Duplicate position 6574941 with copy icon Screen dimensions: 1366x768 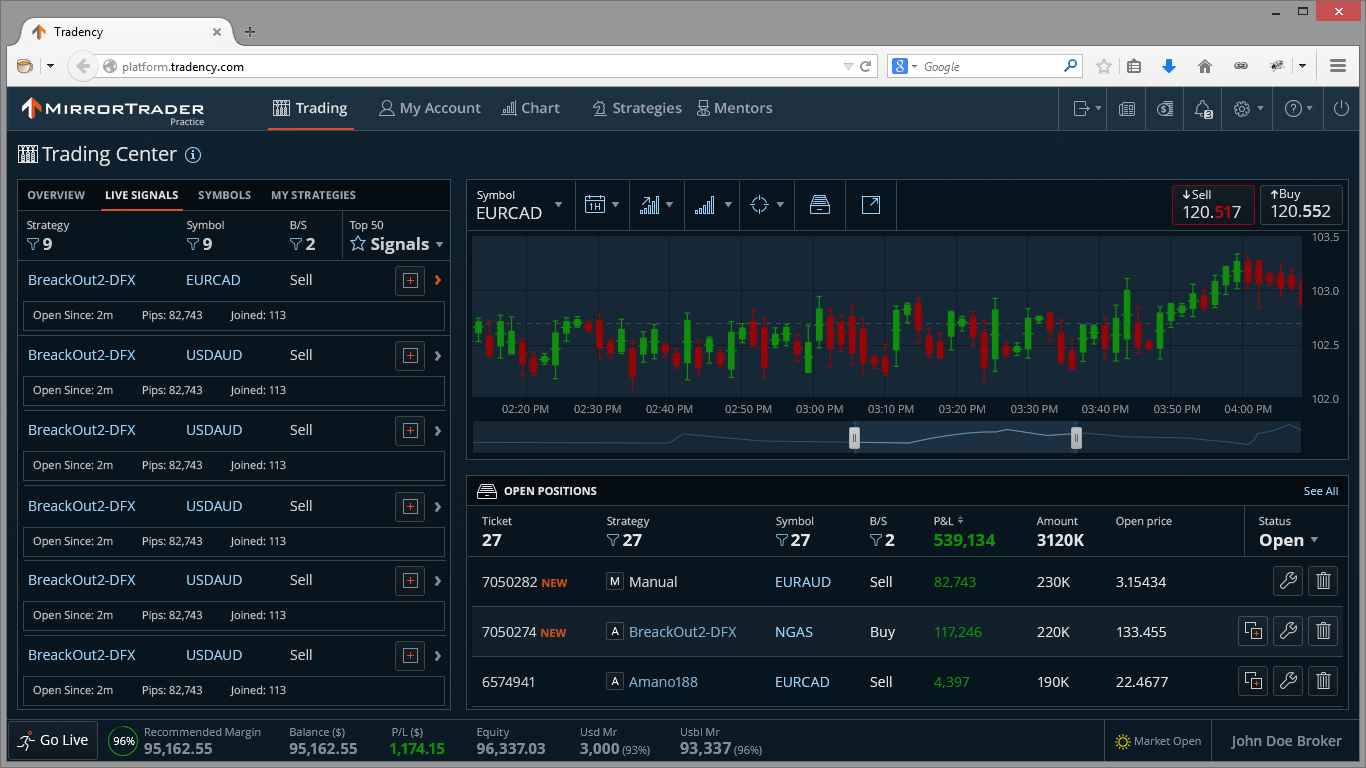click(x=1253, y=682)
